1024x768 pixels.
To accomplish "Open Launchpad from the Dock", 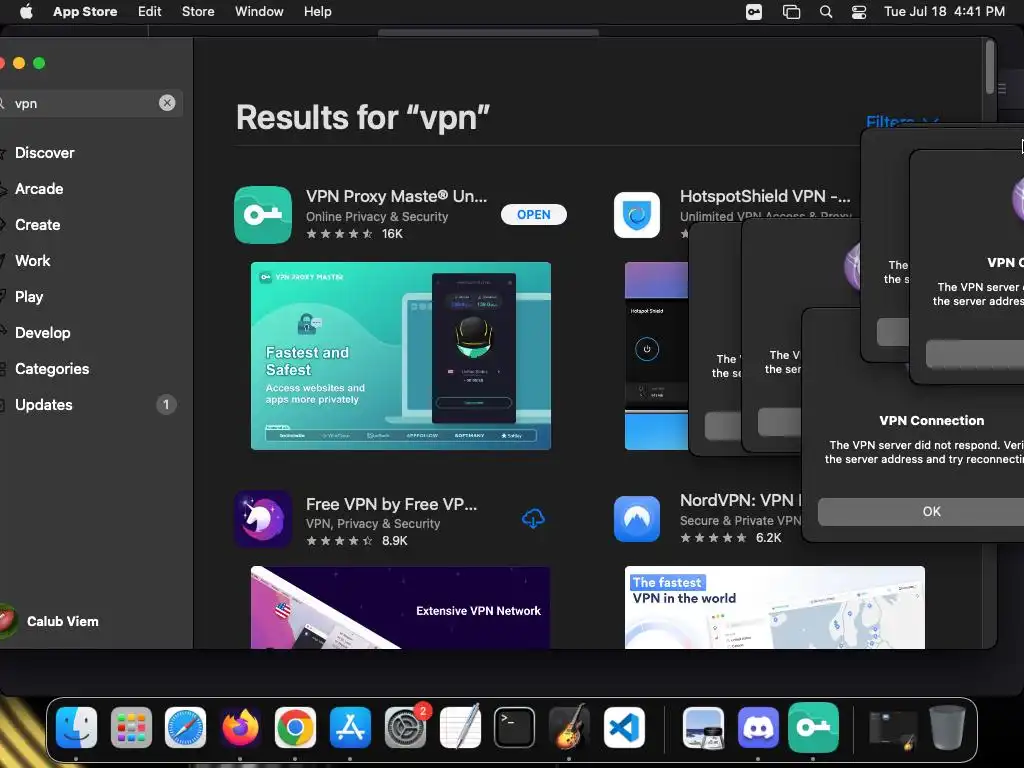I will tap(131, 727).
